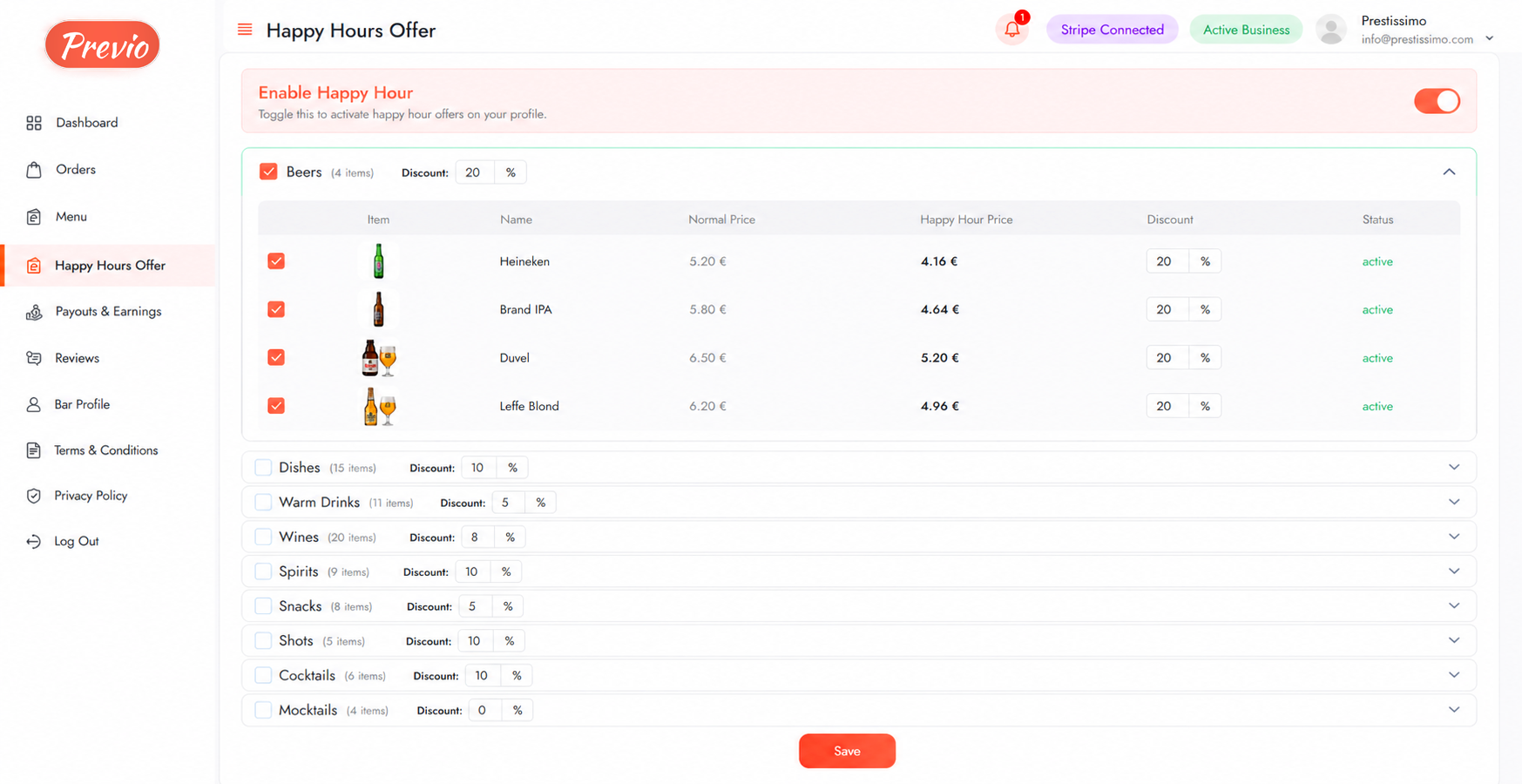This screenshot has height=784, width=1522.
Task: Go to Dashboard in sidebar
Action: tap(87, 123)
